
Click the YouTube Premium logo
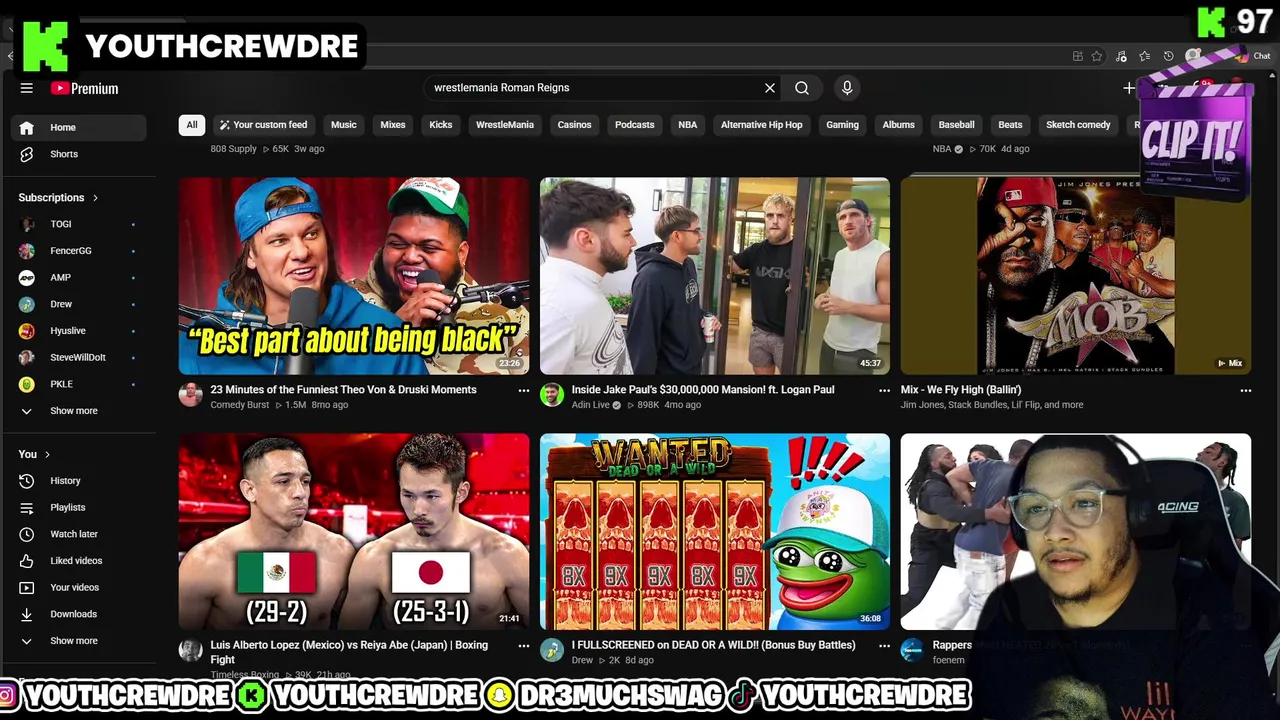click(x=84, y=88)
